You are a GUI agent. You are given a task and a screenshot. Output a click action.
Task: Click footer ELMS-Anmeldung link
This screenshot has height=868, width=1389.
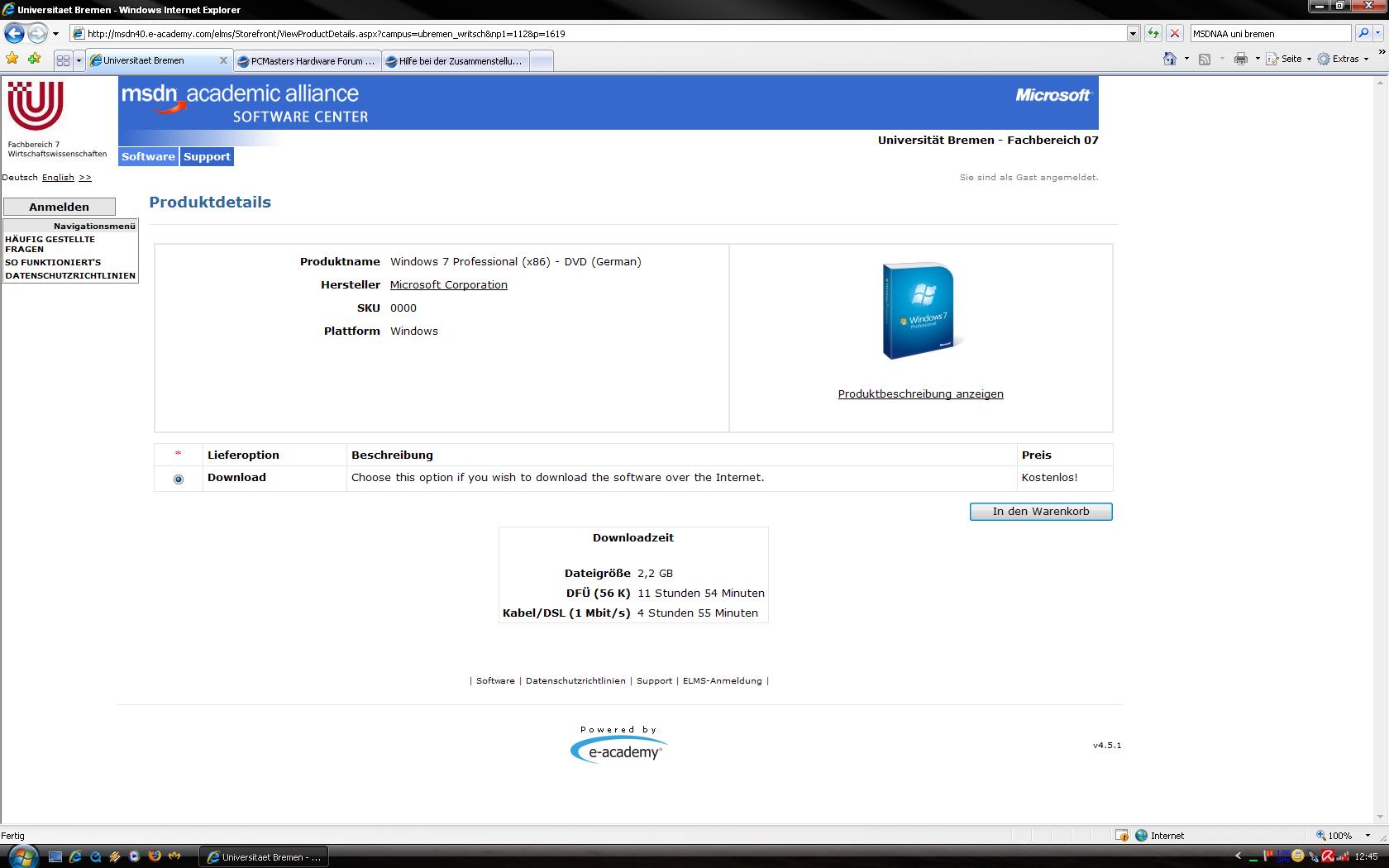click(723, 680)
